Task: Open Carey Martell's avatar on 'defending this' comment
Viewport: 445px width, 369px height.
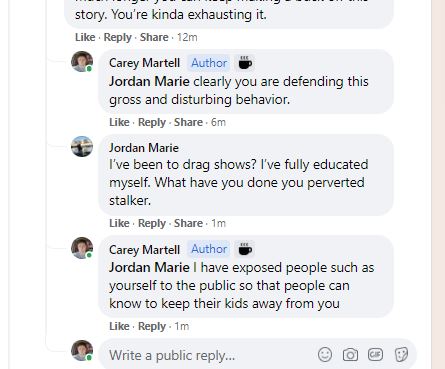Action: tap(82, 62)
